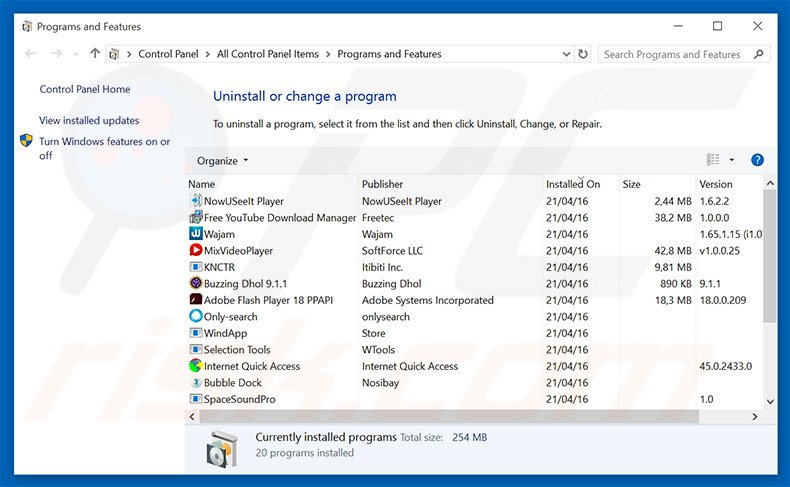Click version 18.0.0.209 cell
Image resolution: width=790 pixels, height=487 pixels.
click(x=722, y=300)
